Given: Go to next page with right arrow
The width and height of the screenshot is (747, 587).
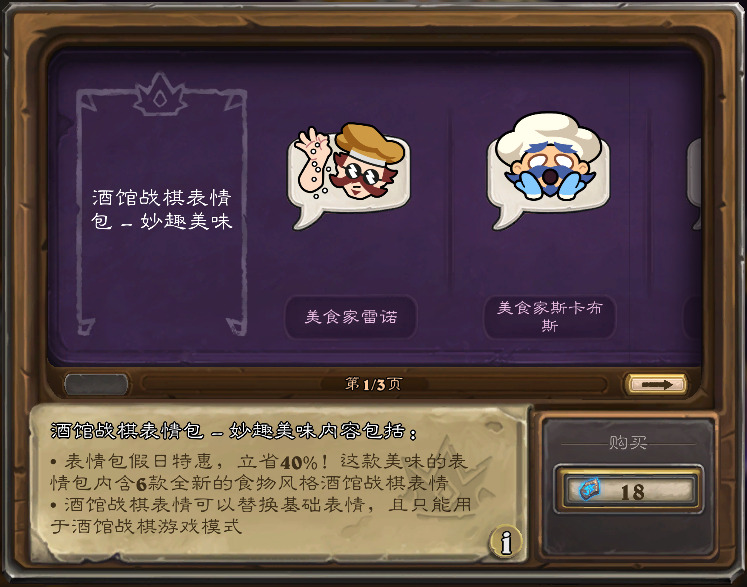Looking at the screenshot, I should [x=656, y=384].
